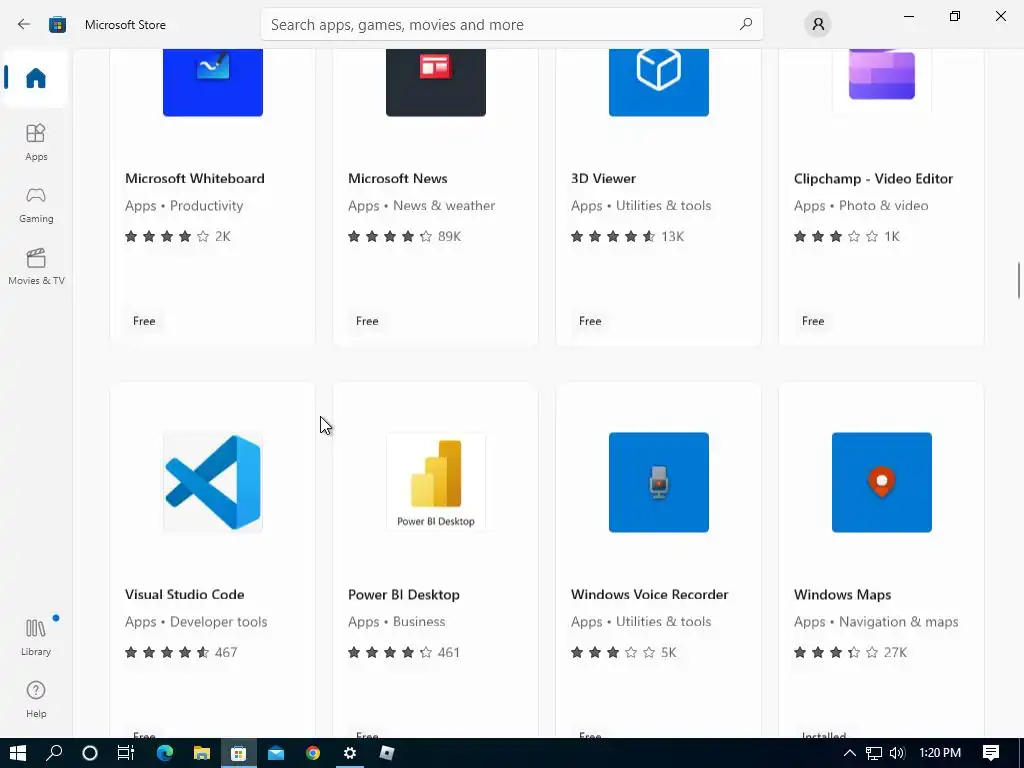Screen dimensions: 1024x768
Task: Click 'Apps • News & weather' category text
Action: click(x=421, y=206)
